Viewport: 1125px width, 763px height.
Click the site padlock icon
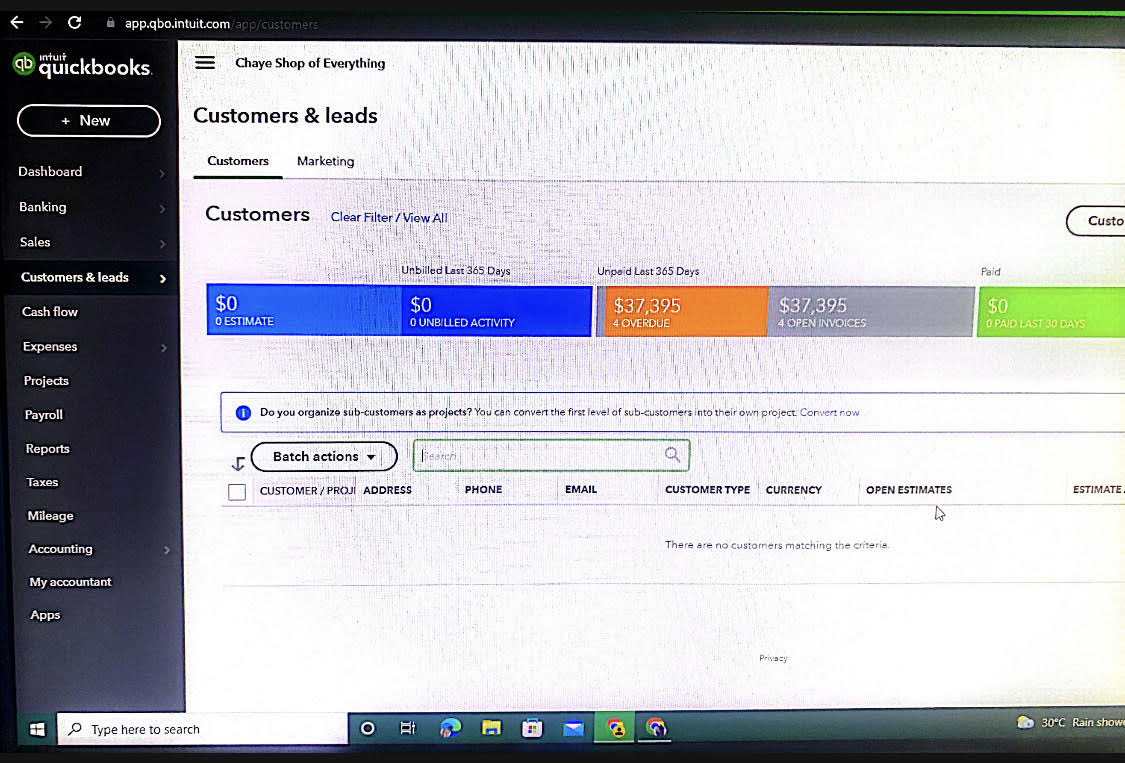[x=110, y=23]
